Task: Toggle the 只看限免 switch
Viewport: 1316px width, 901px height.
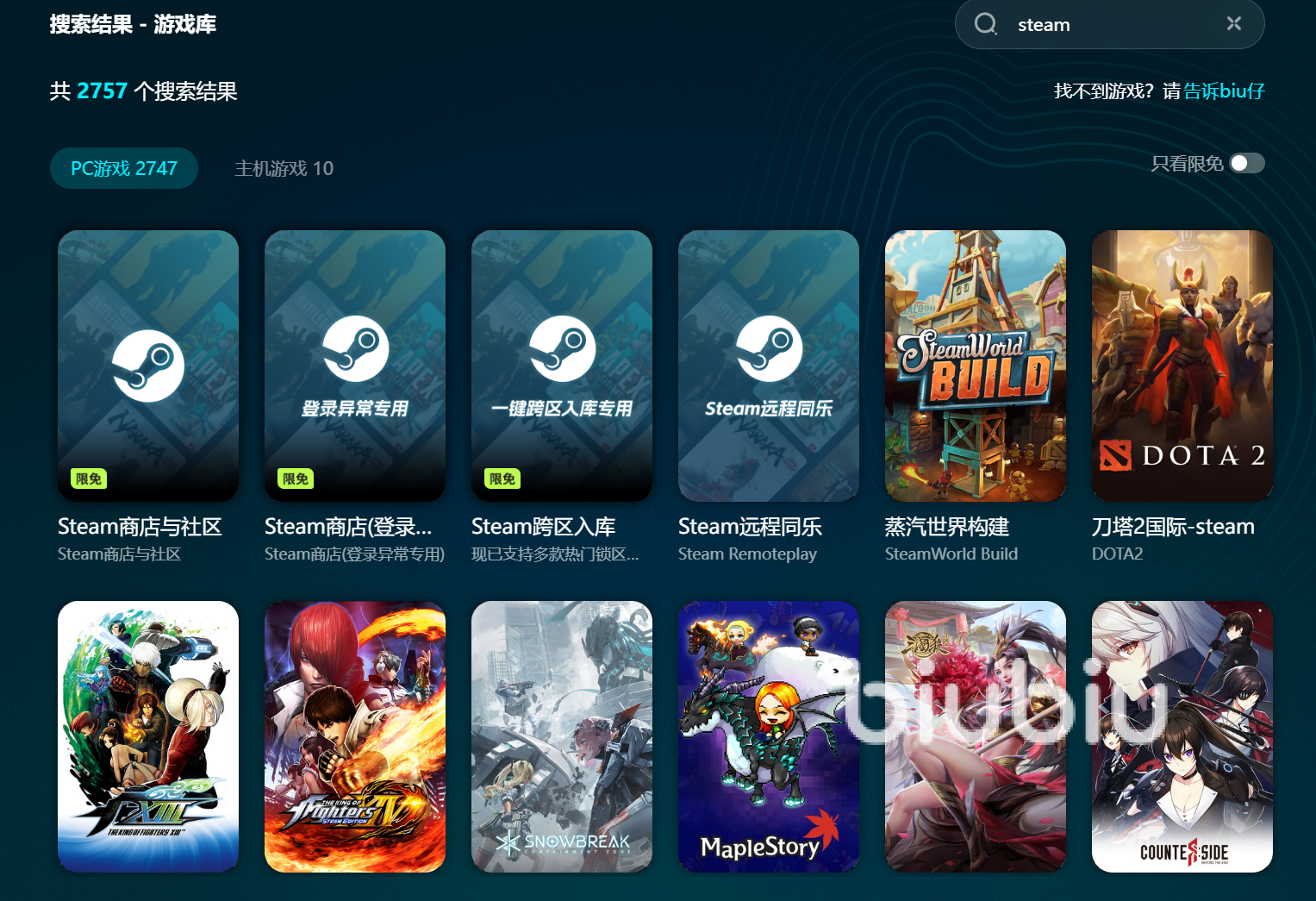Action: point(1247,163)
